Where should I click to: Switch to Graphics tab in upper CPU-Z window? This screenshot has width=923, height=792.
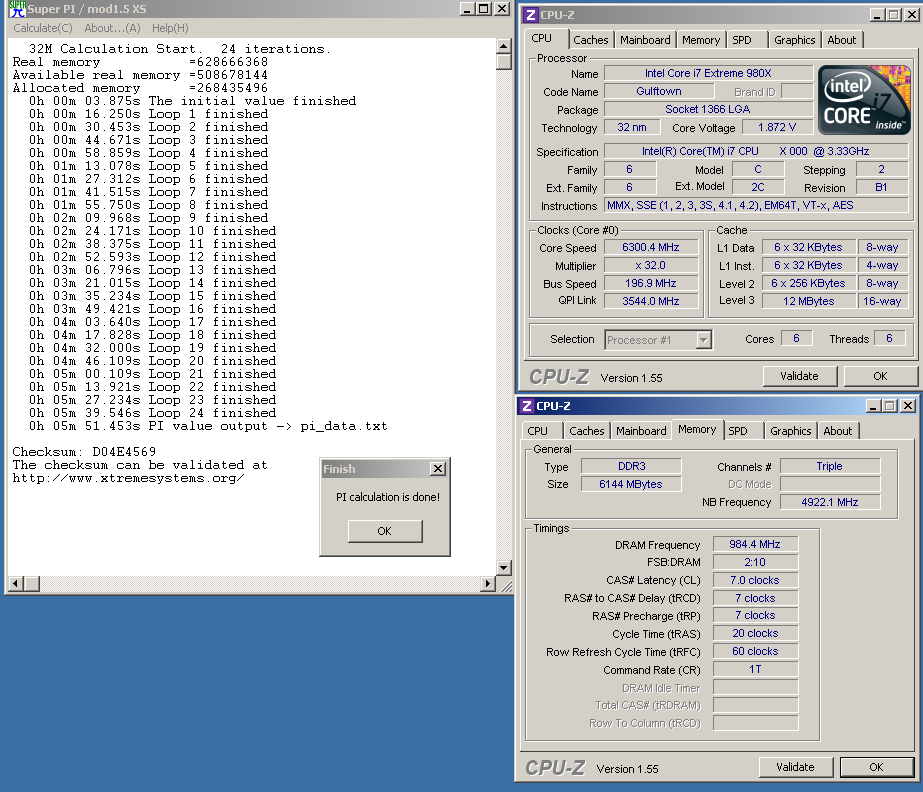(794, 40)
